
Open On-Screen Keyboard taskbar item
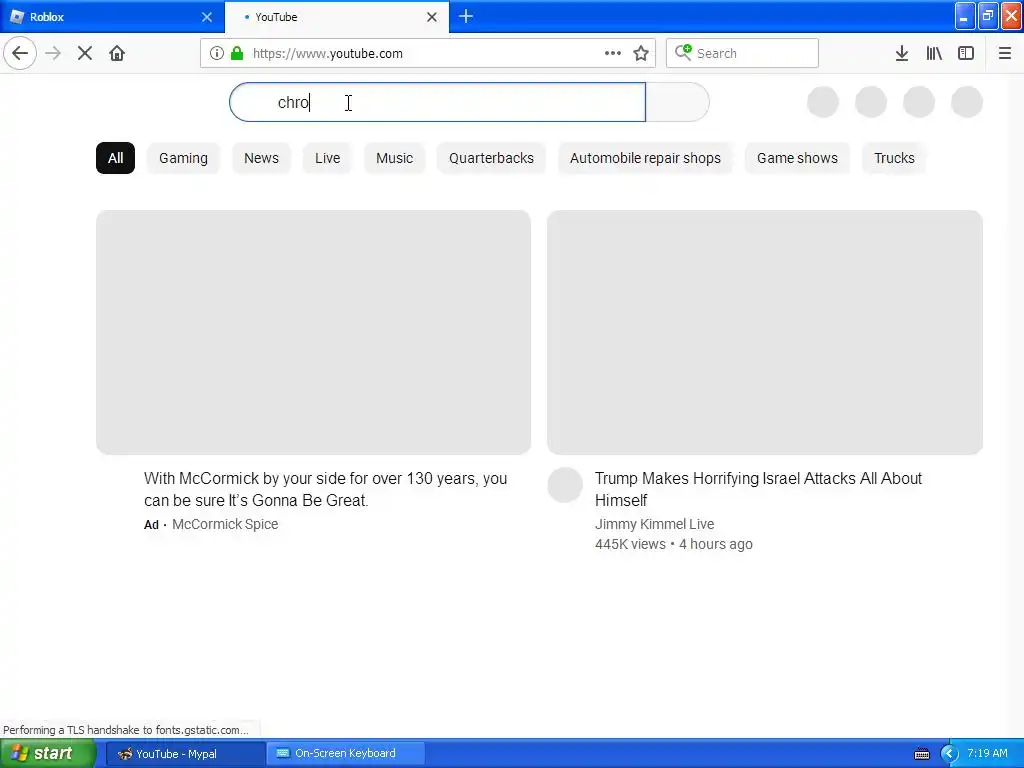(345, 754)
